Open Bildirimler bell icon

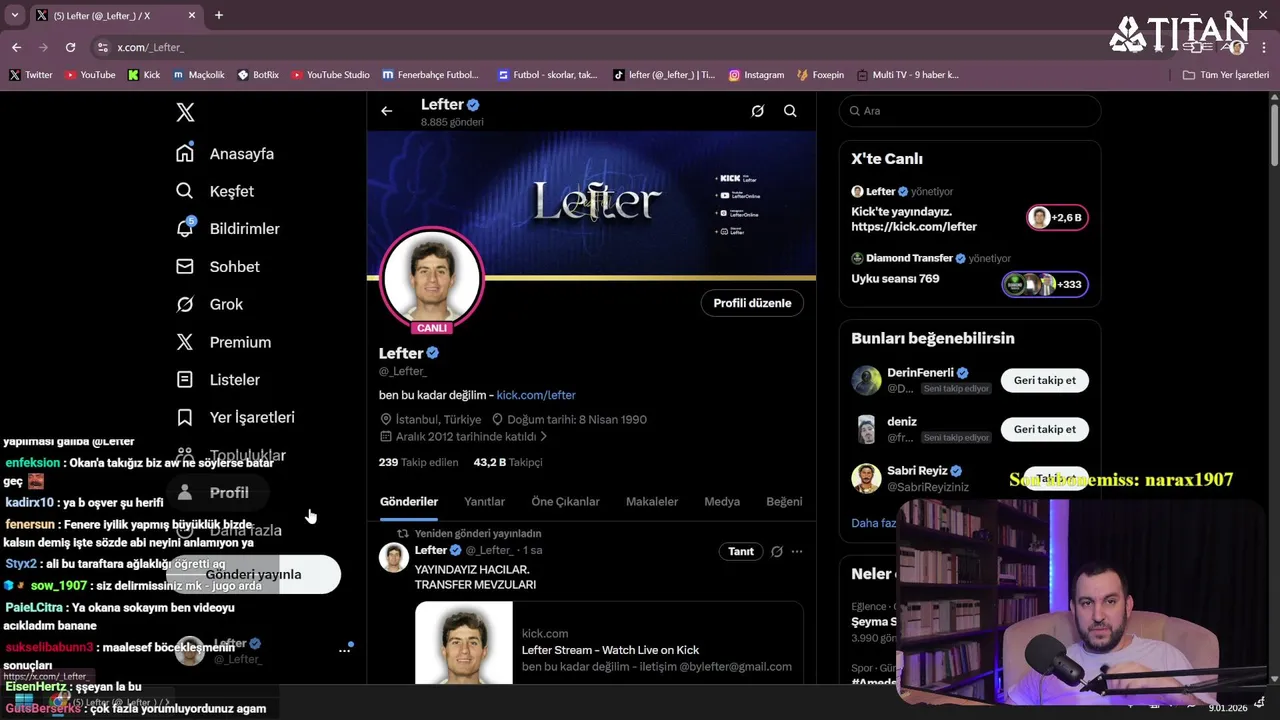(x=185, y=228)
